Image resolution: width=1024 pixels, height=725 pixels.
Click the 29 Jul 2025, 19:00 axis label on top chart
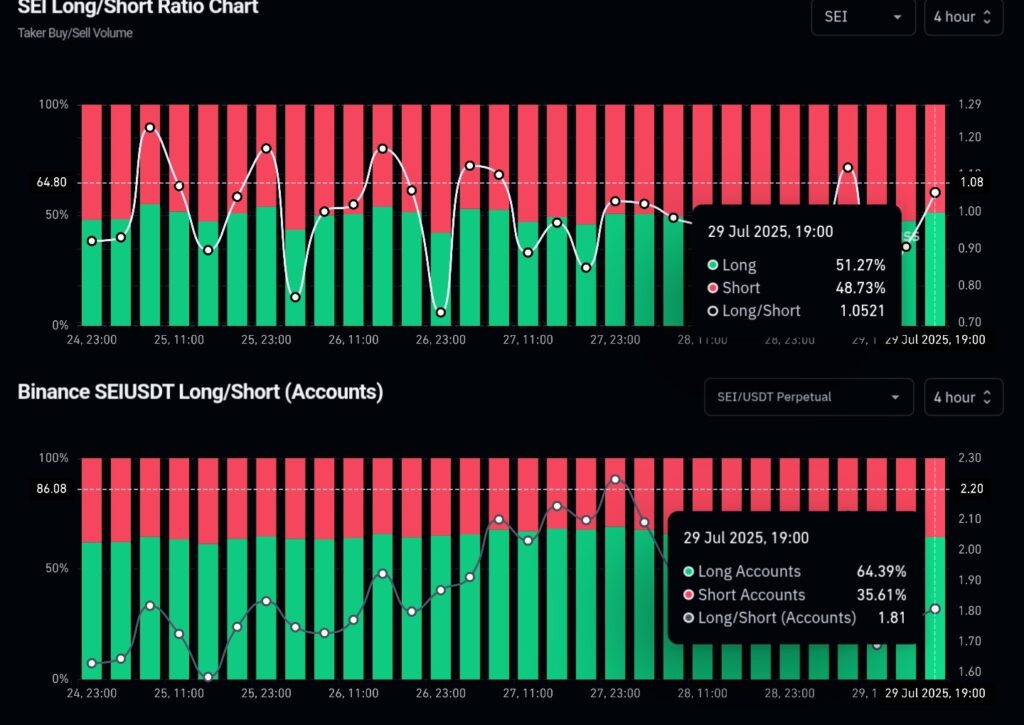tap(935, 340)
